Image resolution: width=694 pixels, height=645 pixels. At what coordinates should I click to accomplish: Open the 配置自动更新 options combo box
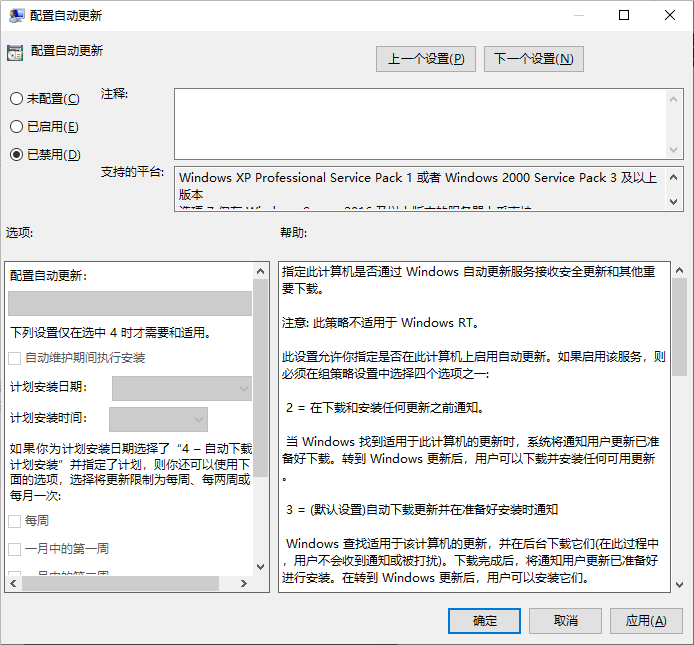tap(130, 303)
